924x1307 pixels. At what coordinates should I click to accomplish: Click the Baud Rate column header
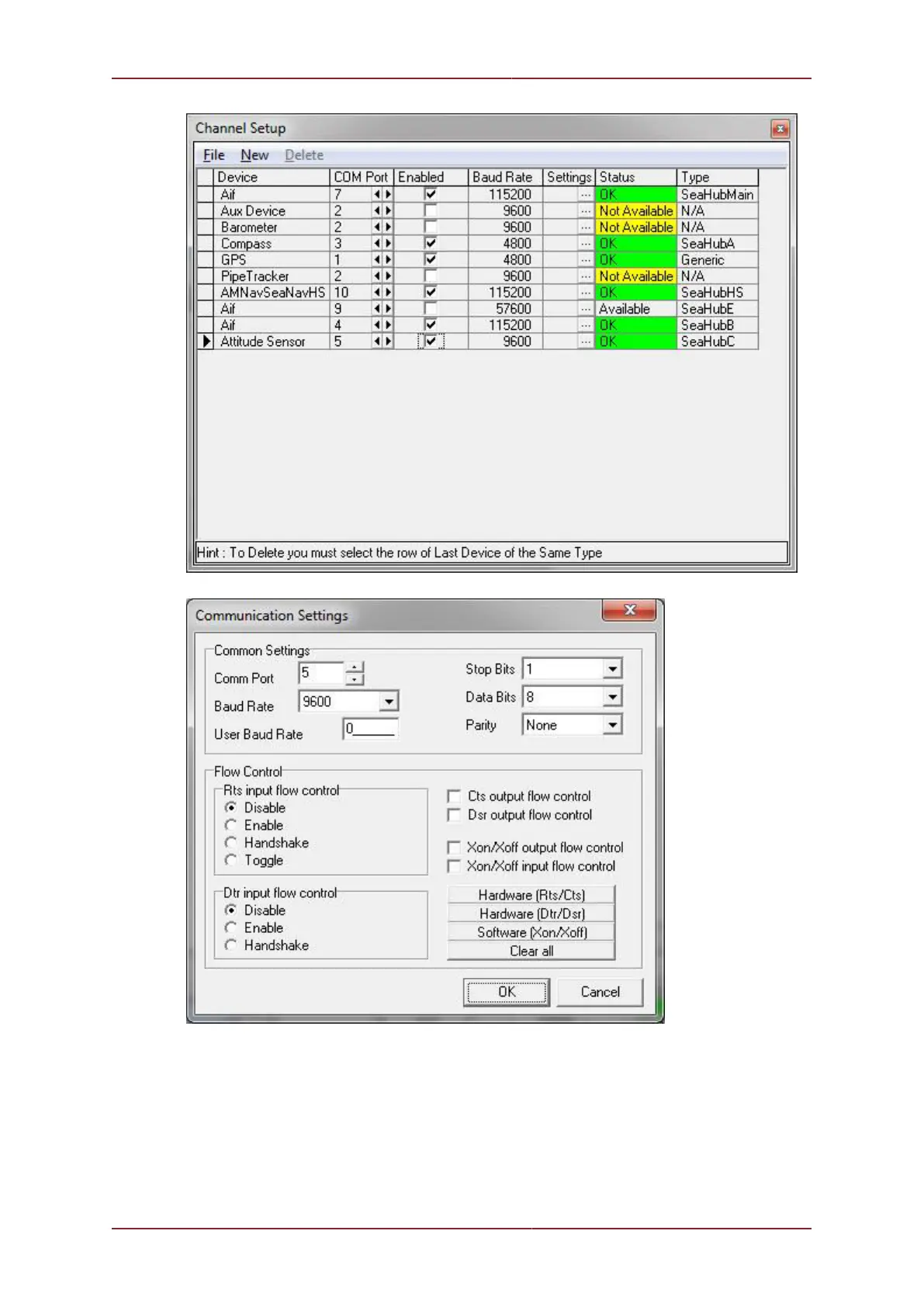pos(505,177)
